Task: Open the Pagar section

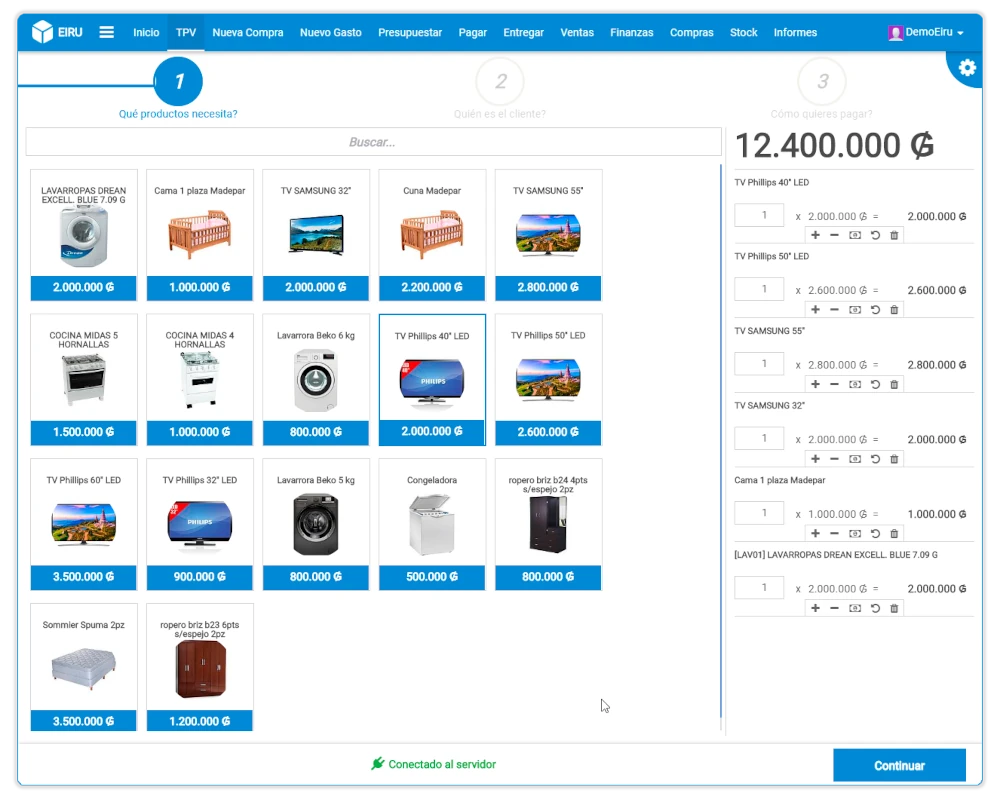Action: (x=473, y=32)
